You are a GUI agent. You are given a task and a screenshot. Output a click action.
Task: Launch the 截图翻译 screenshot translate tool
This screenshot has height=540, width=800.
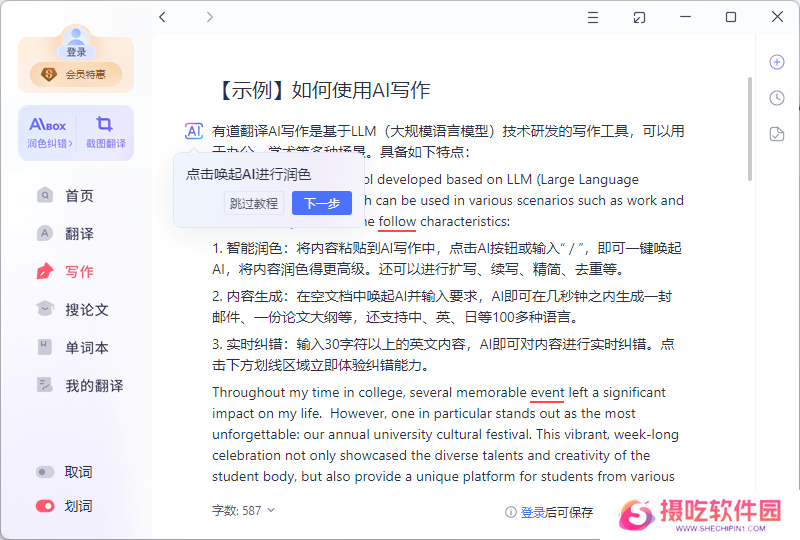pos(104,133)
